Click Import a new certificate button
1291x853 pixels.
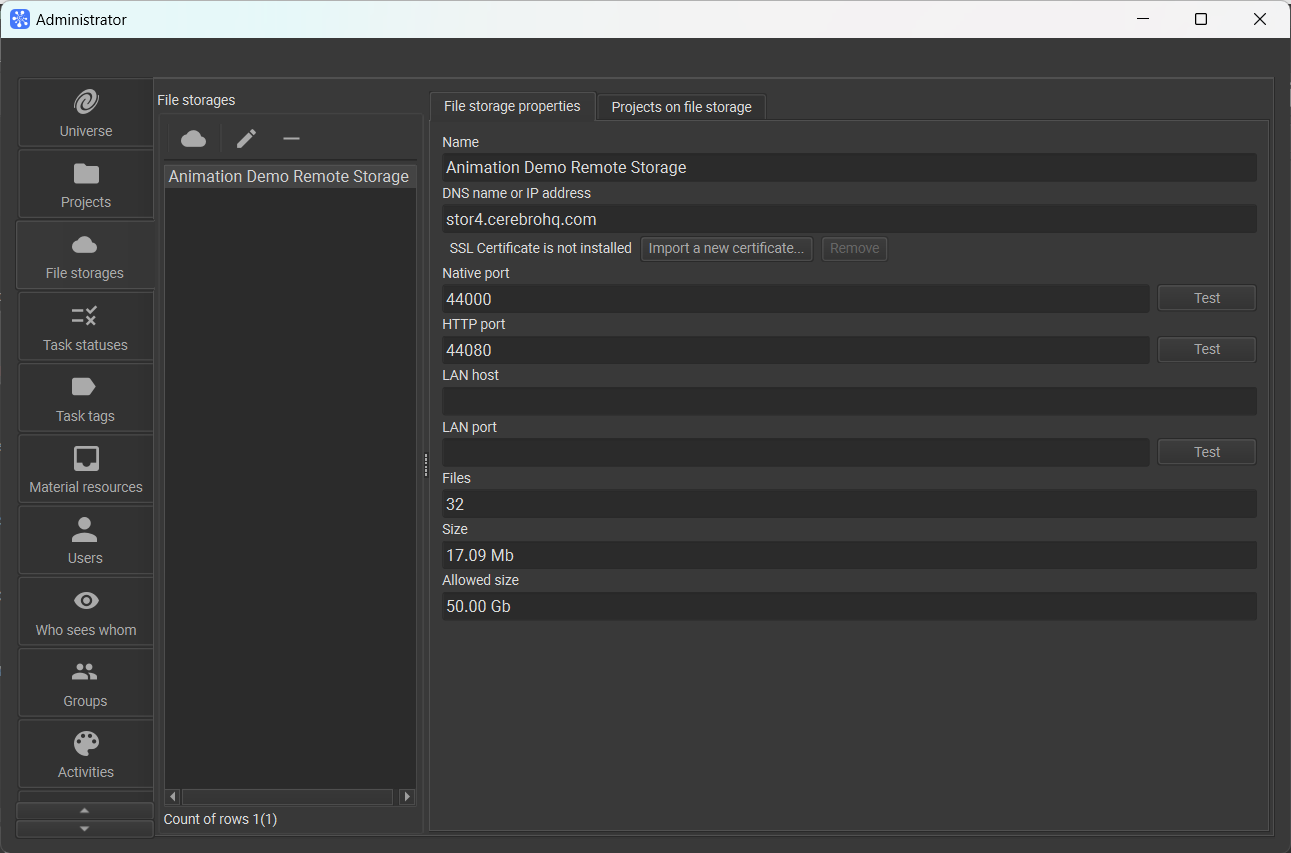coord(727,248)
